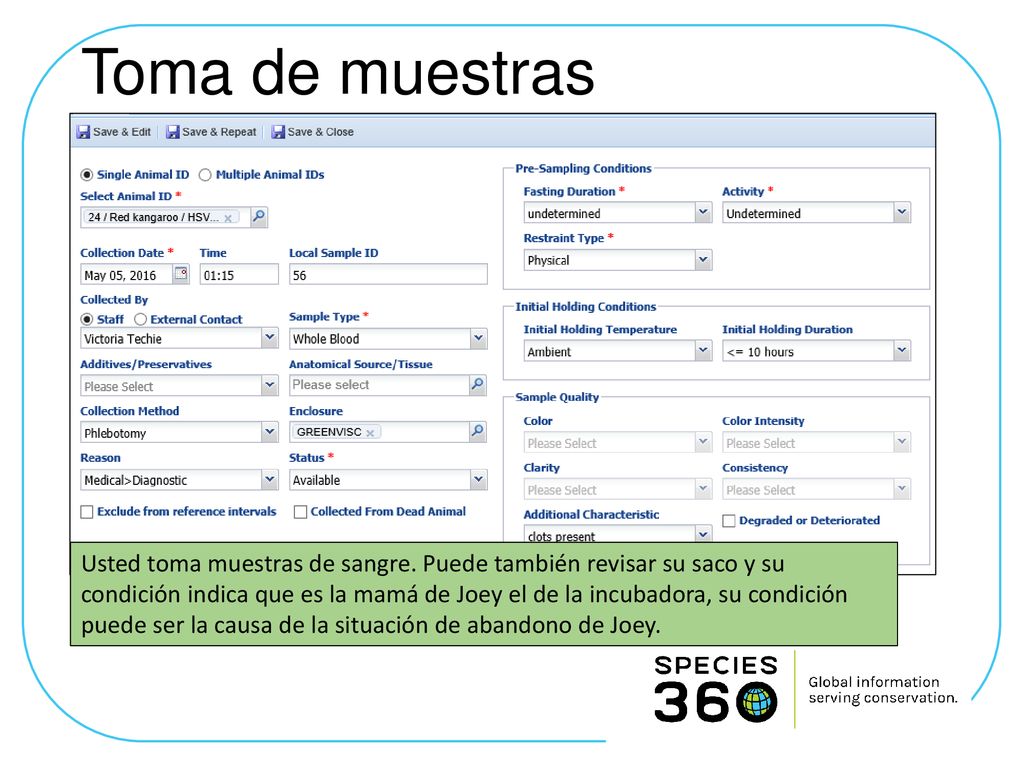Choose Staff as collected by
Screen dimensions: 1024x768
pyautogui.click(x=86, y=319)
